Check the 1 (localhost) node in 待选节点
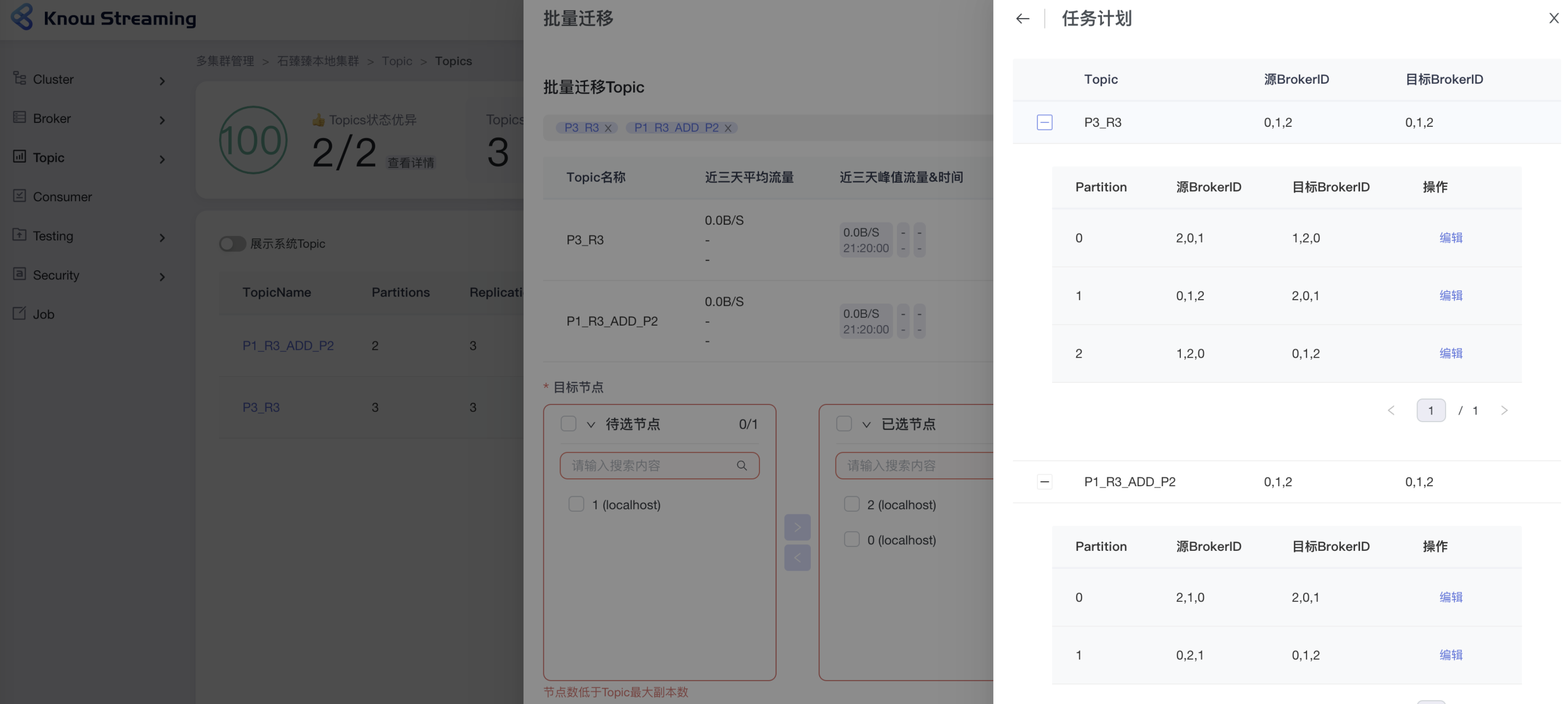This screenshot has width=1568, height=704. (x=576, y=504)
